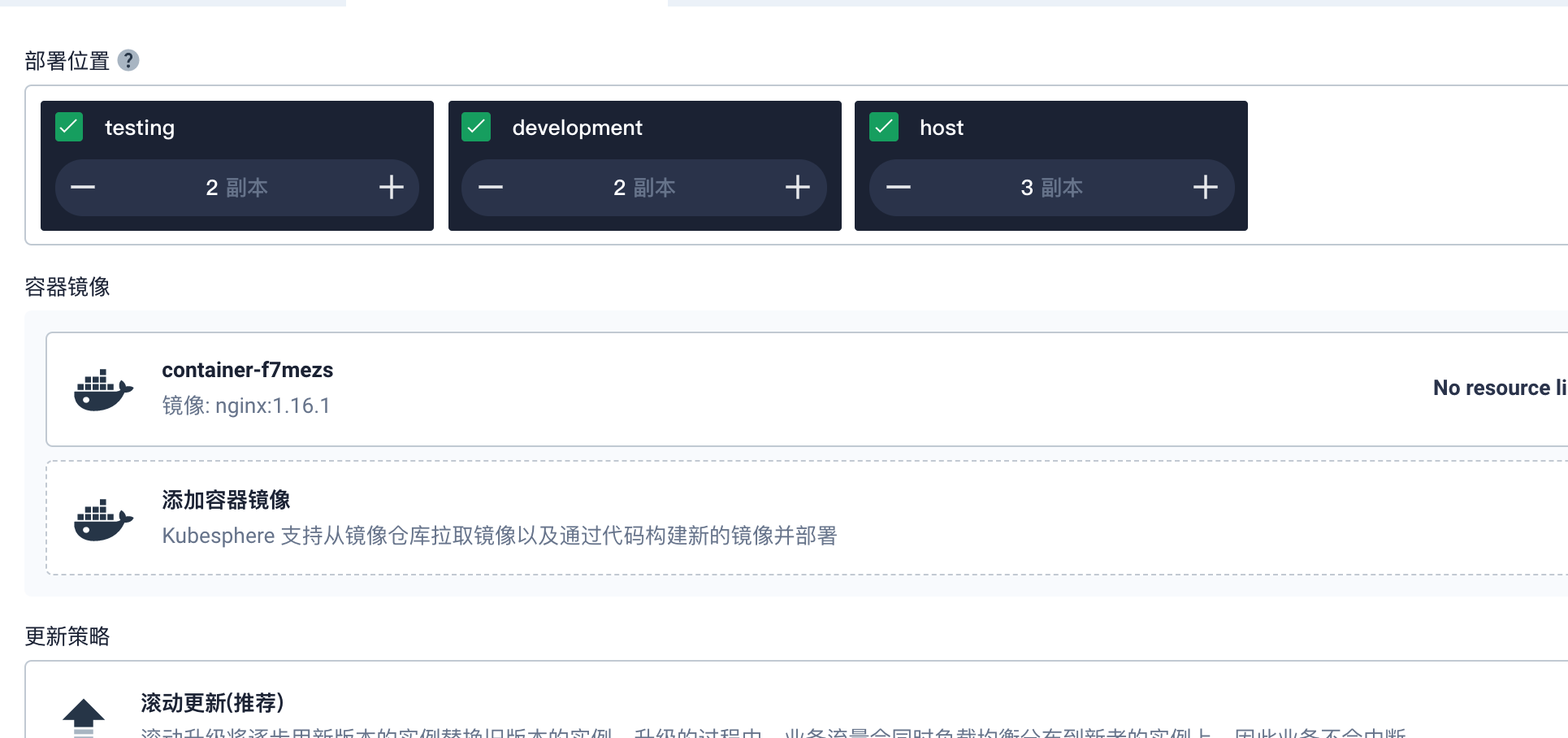Open the container-f7mezs image settings
Image resolution: width=1568 pixels, height=738 pixels.
pos(248,370)
